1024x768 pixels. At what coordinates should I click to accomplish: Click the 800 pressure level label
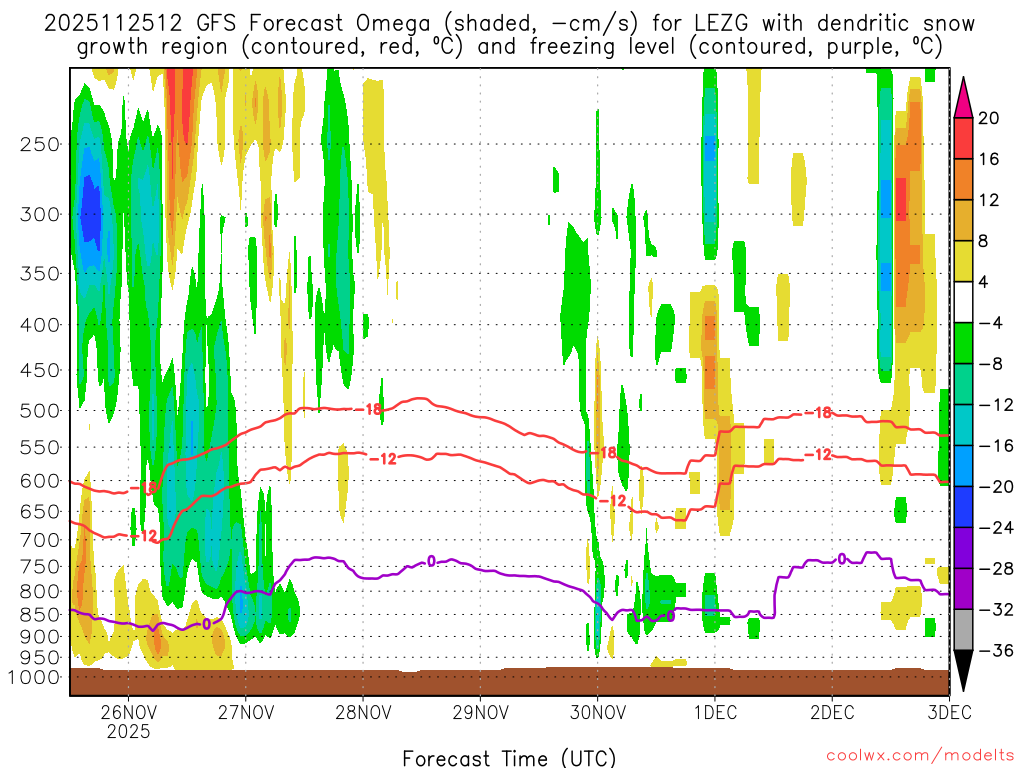(x=40, y=592)
